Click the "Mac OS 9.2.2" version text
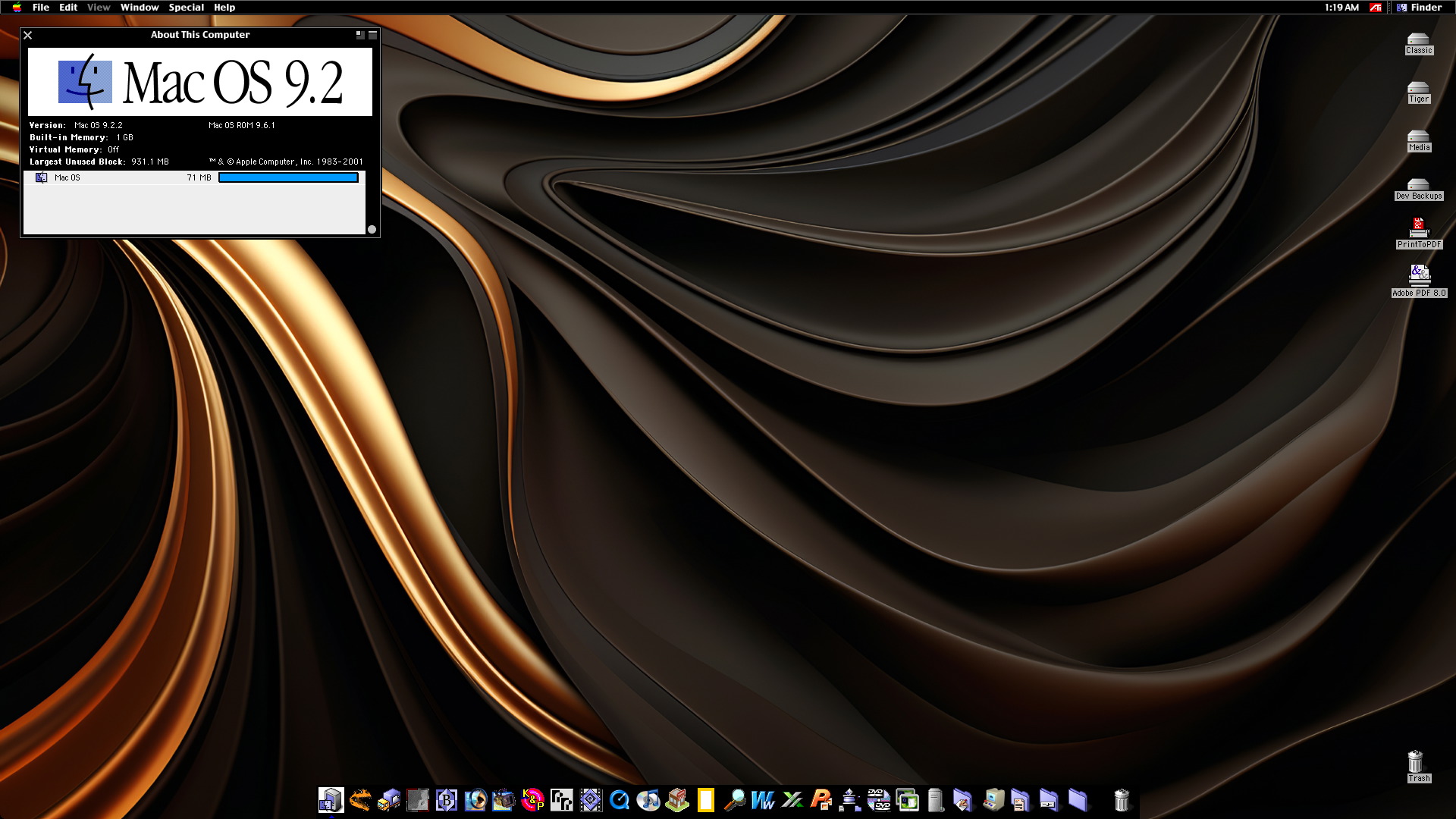 tap(99, 126)
